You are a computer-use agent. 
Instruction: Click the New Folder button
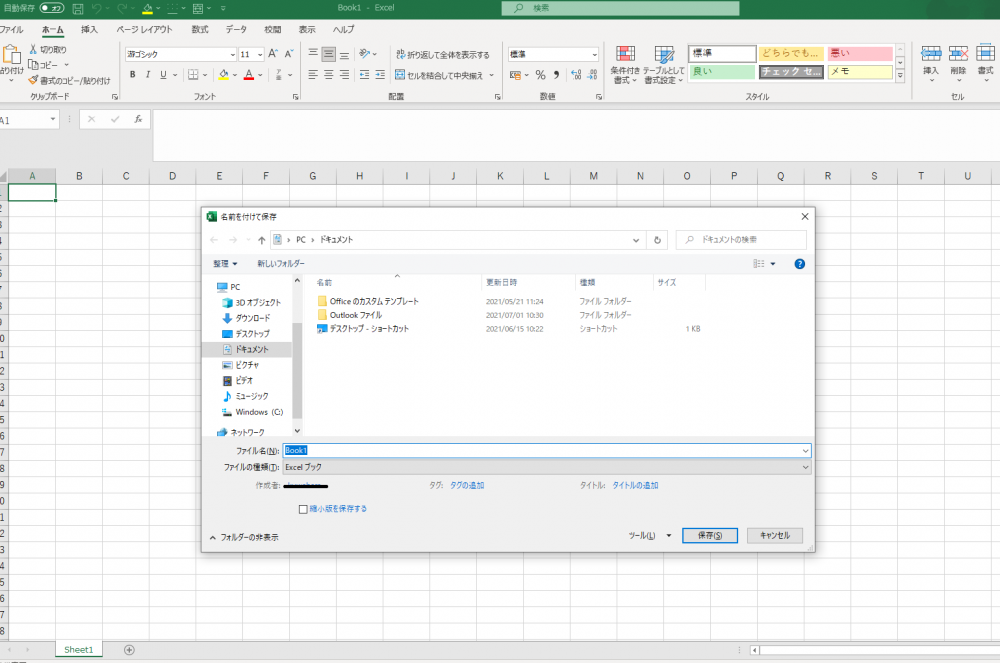[x=281, y=263]
